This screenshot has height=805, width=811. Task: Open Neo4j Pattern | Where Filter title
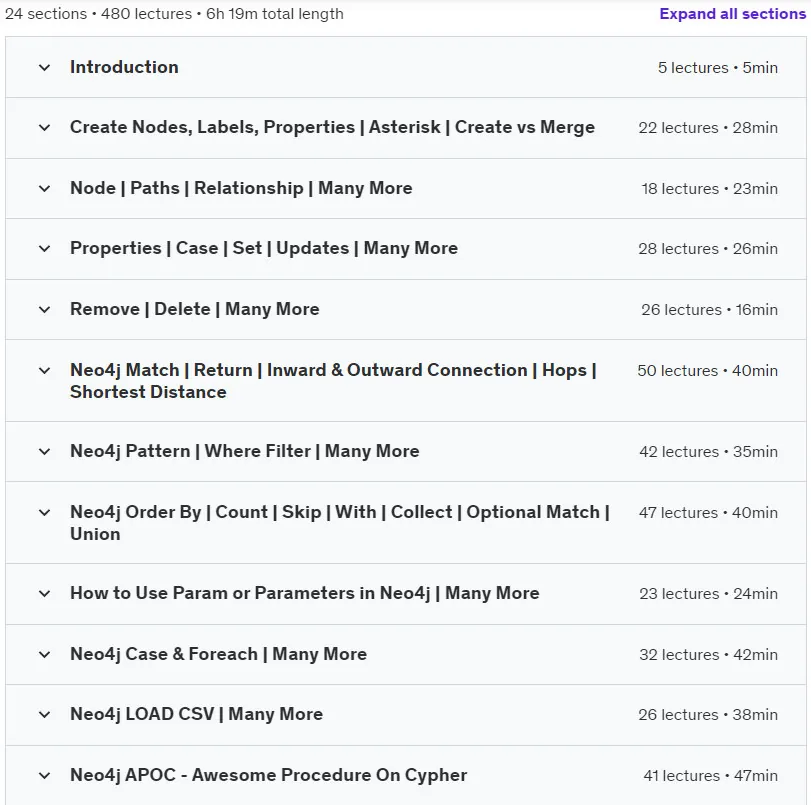click(245, 451)
